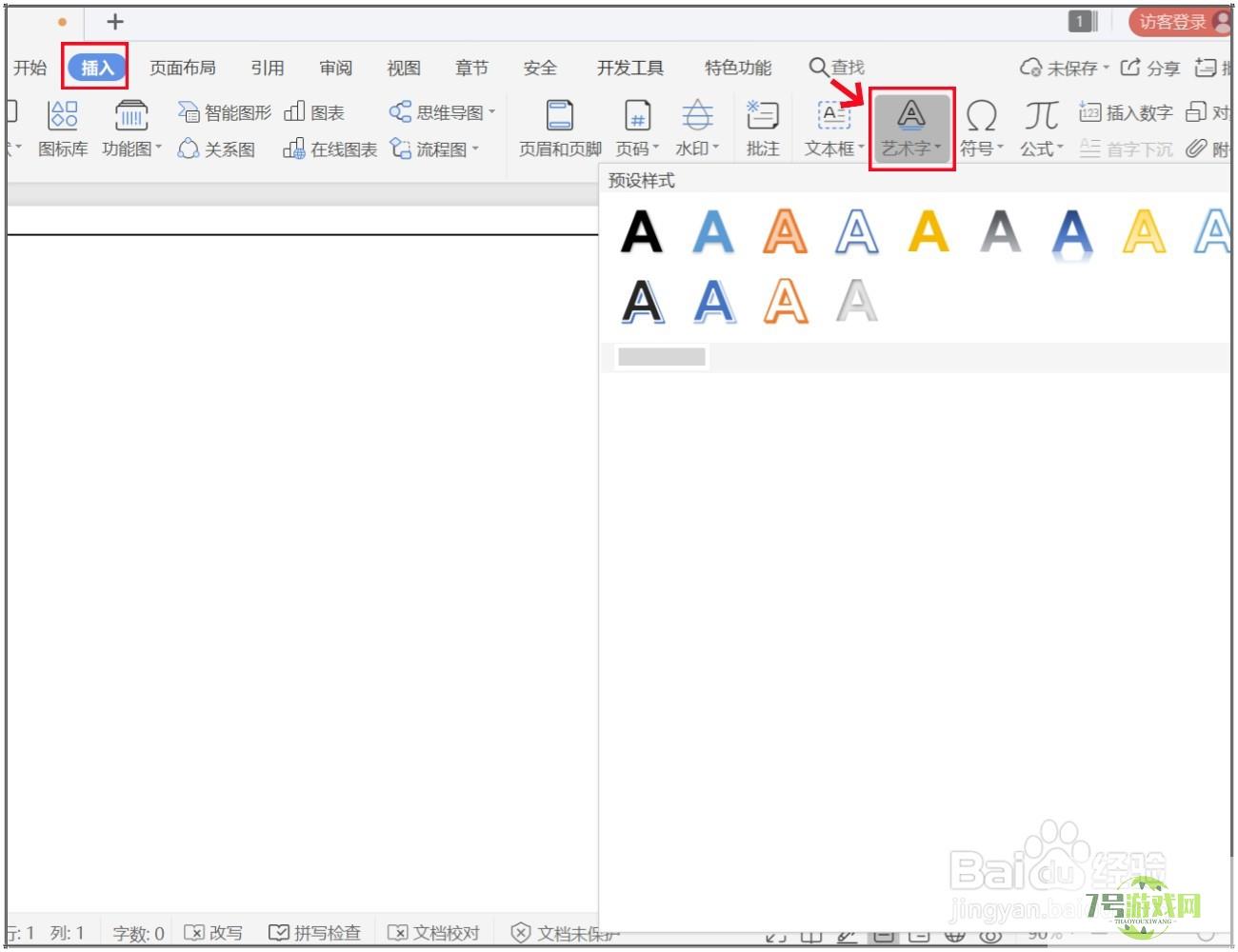Click the 首字下沉 drop cap option
1238x952 pixels.
[1126, 149]
